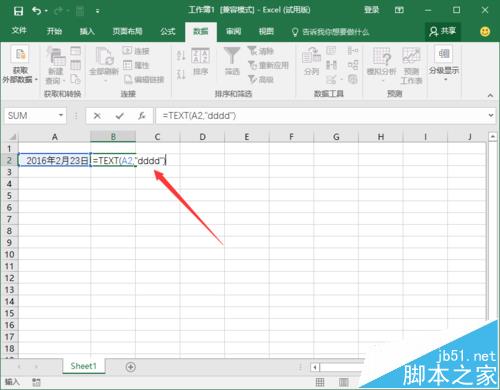Click the 编辑链接 edit links button
The width and height of the screenshot is (500, 390).
tap(144, 79)
